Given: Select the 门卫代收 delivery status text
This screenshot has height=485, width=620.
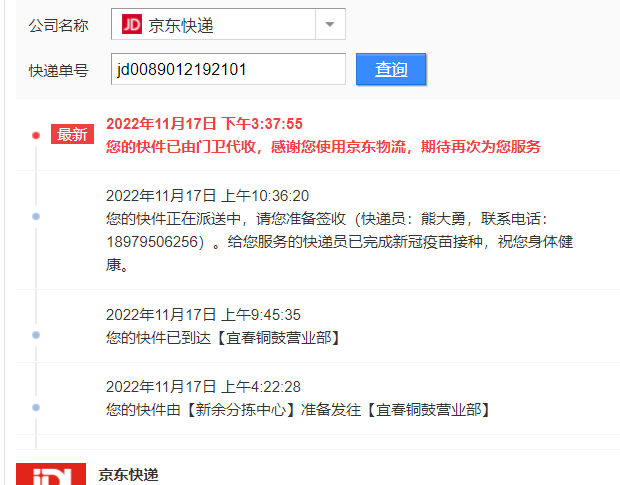Looking at the screenshot, I should click(x=323, y=147).
